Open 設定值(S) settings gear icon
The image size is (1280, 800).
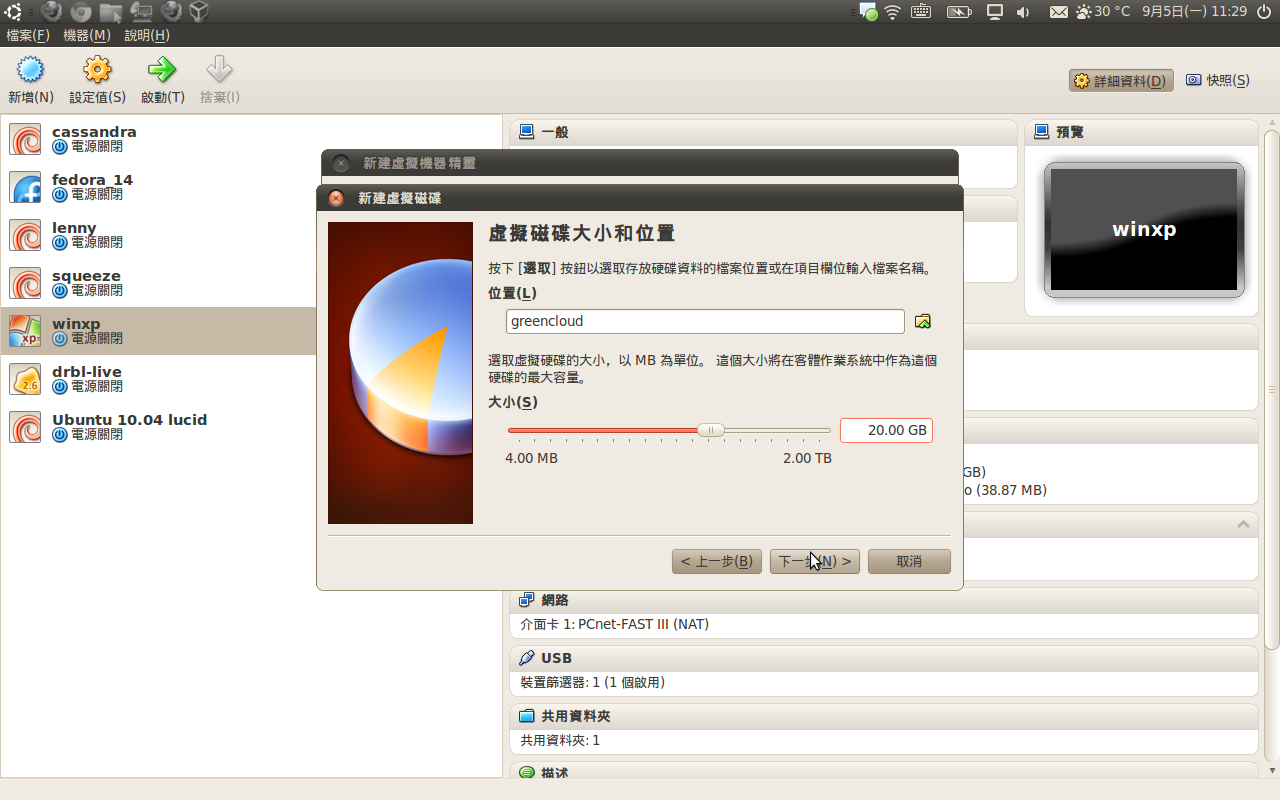[x=97, y=71]
